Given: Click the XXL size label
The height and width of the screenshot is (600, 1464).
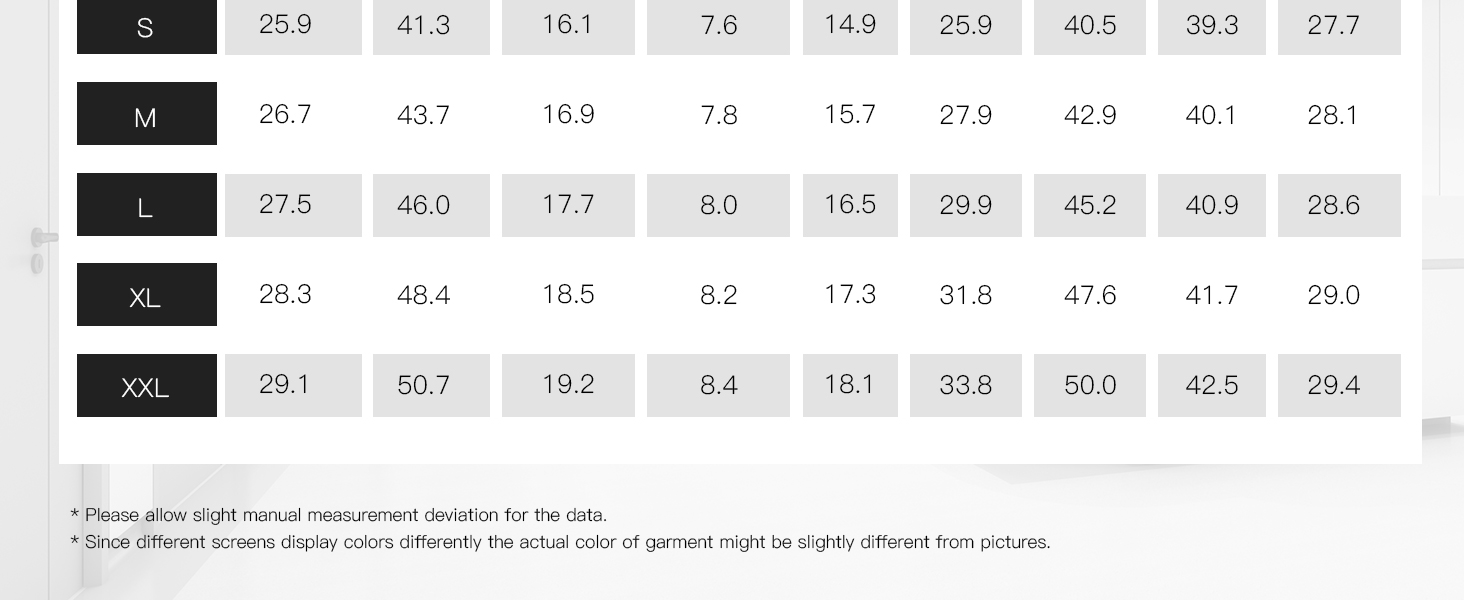Looking at the screenshot, I should (146, 386).
